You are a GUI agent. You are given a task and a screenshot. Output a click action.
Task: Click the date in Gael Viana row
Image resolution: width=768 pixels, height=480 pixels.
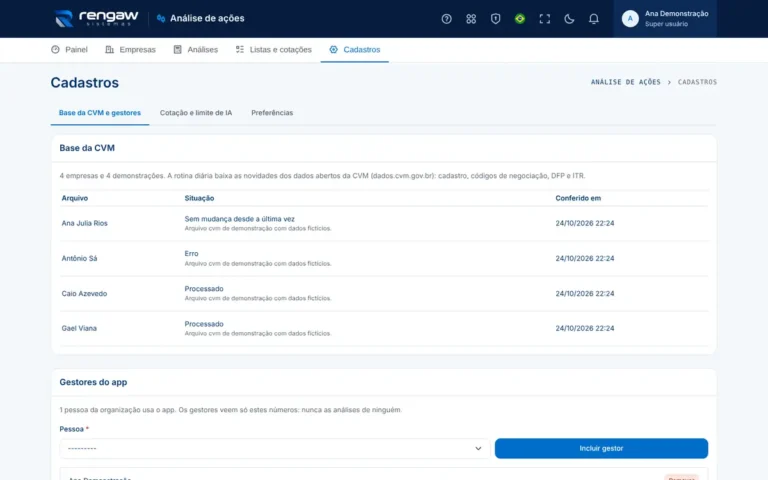pos(585,329)
